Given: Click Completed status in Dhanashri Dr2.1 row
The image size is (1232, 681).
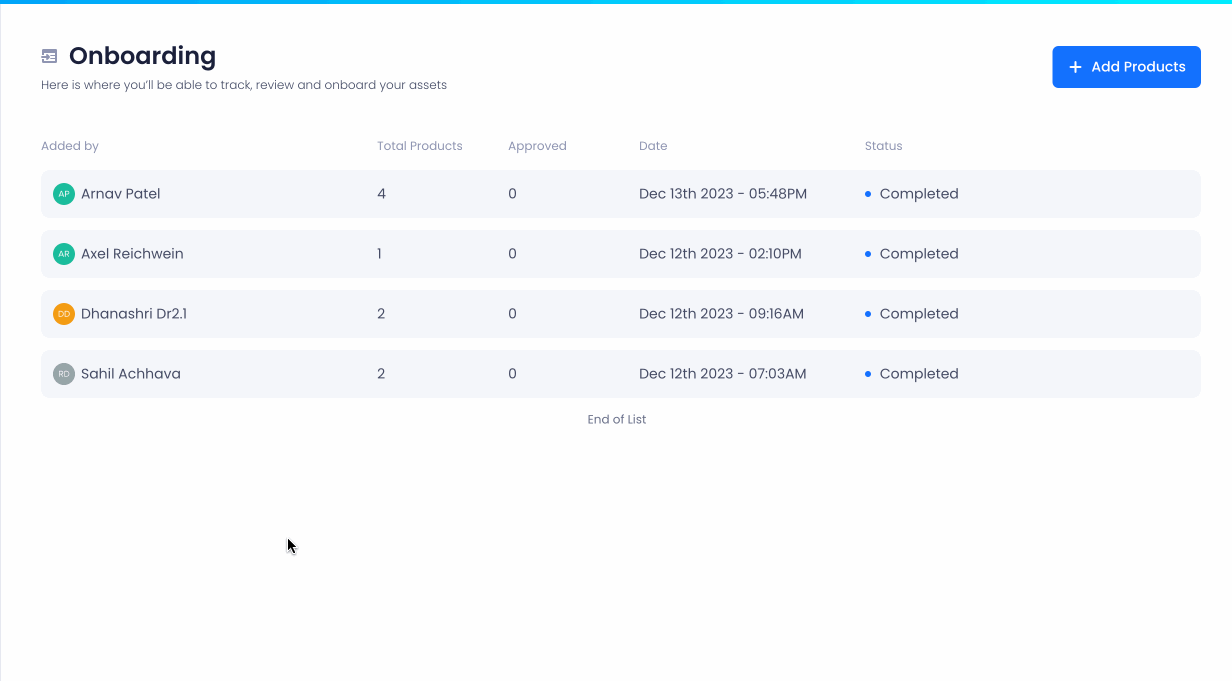Looking at the screenshot, I should coord(912,314).
